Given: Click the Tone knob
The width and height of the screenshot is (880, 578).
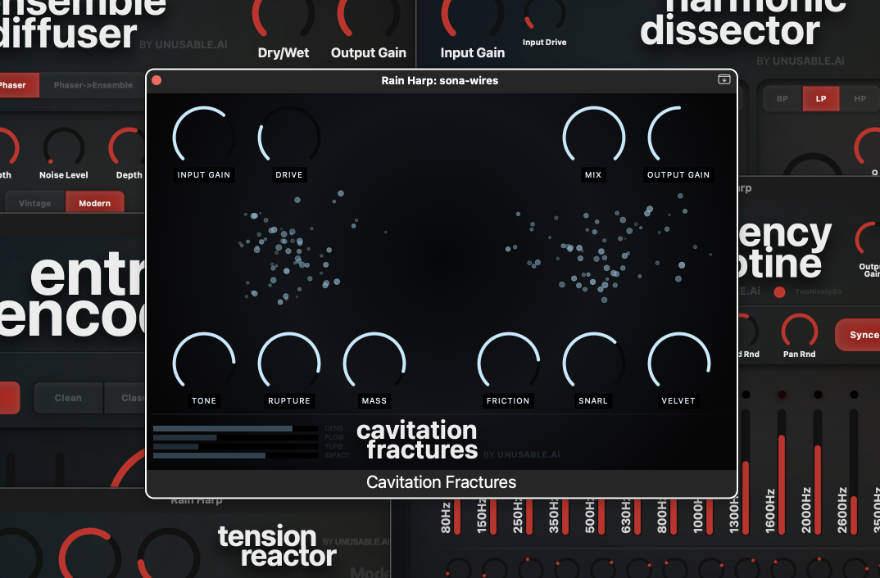Looking at the screenshot, I should click(204, 362).
